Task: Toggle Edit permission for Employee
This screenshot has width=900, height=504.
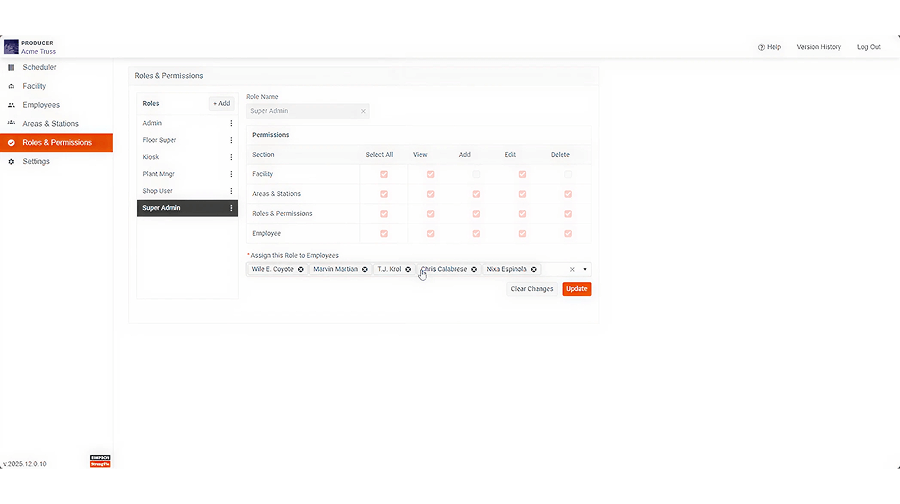Action: click(522, 234)
